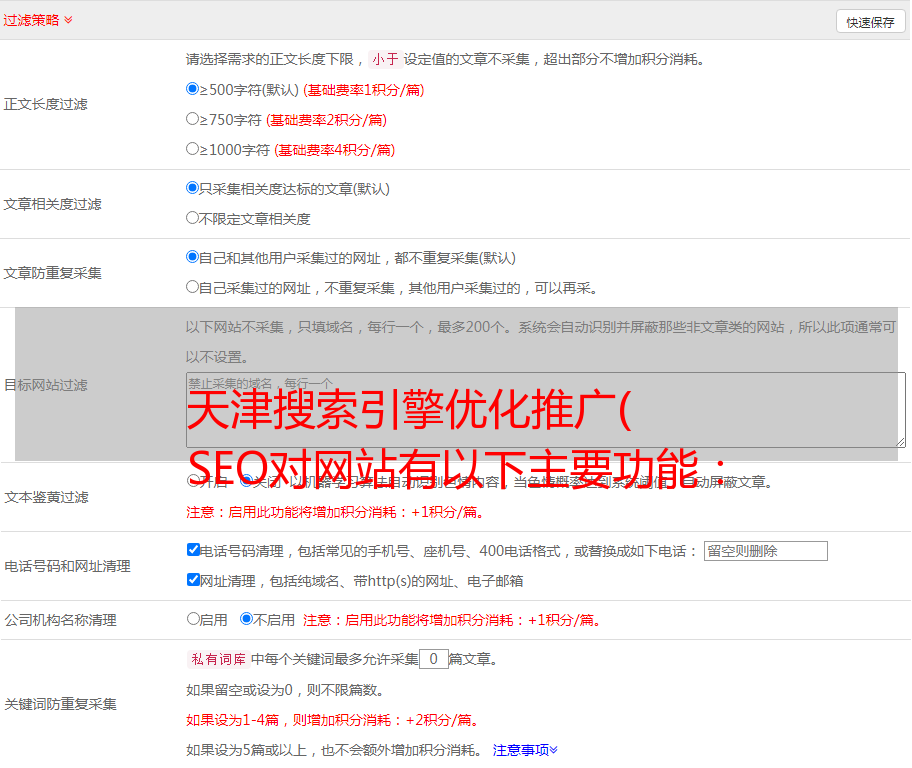The height and width of the screenshot is (768, 912).
Task: Click the 私有词库 tag label
Action: tap(217, 659)
